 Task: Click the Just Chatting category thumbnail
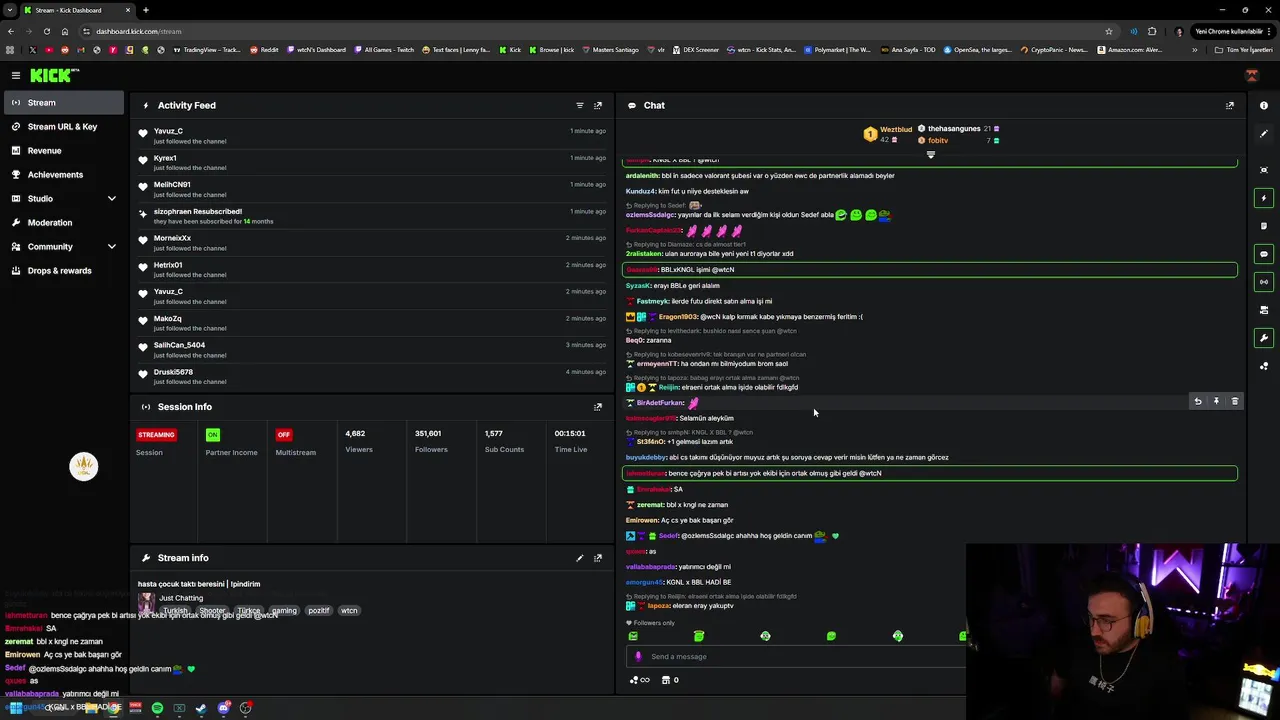coord(146,604)
